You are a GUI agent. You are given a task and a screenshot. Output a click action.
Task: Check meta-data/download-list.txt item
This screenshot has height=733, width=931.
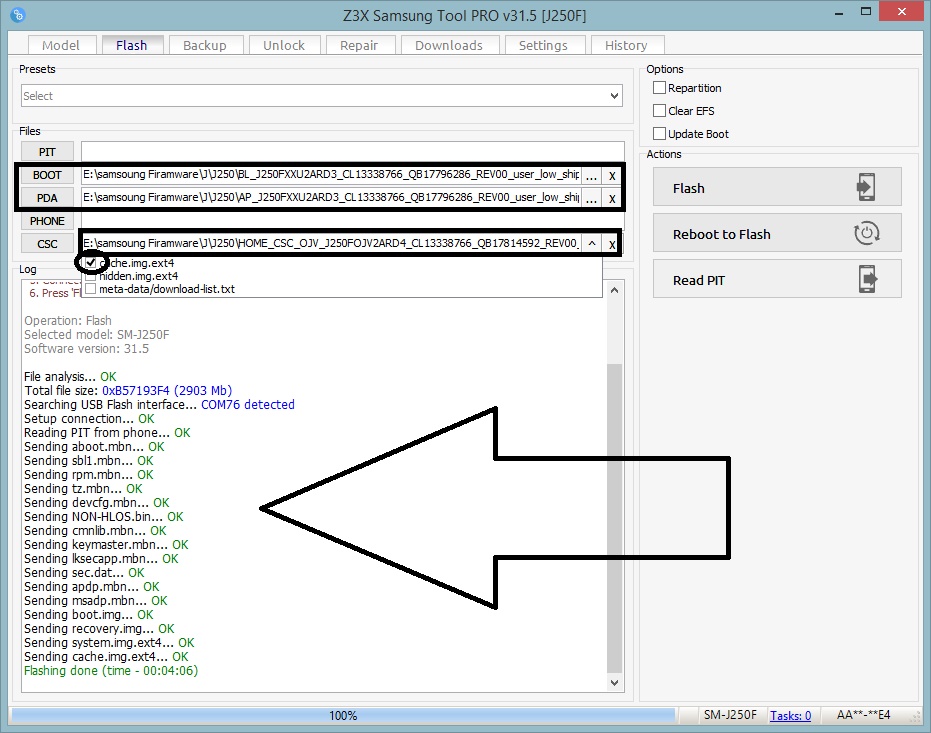[91, 289]
